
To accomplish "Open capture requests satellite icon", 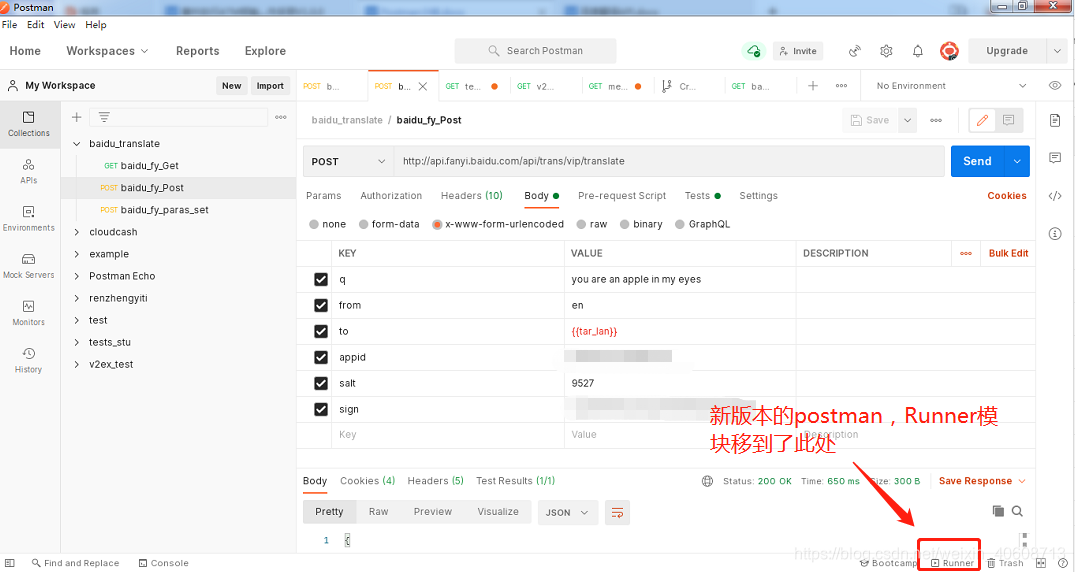I will point(854,51).
